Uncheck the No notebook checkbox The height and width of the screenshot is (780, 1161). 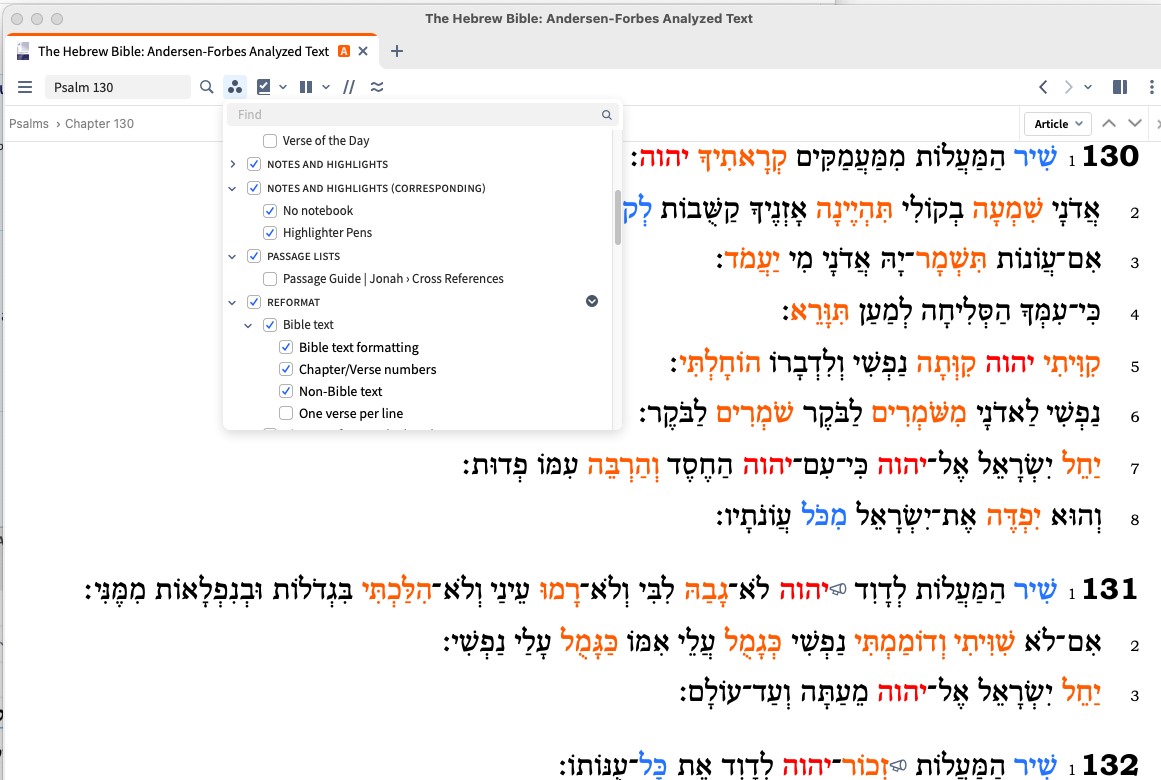[x=270, y=210]
